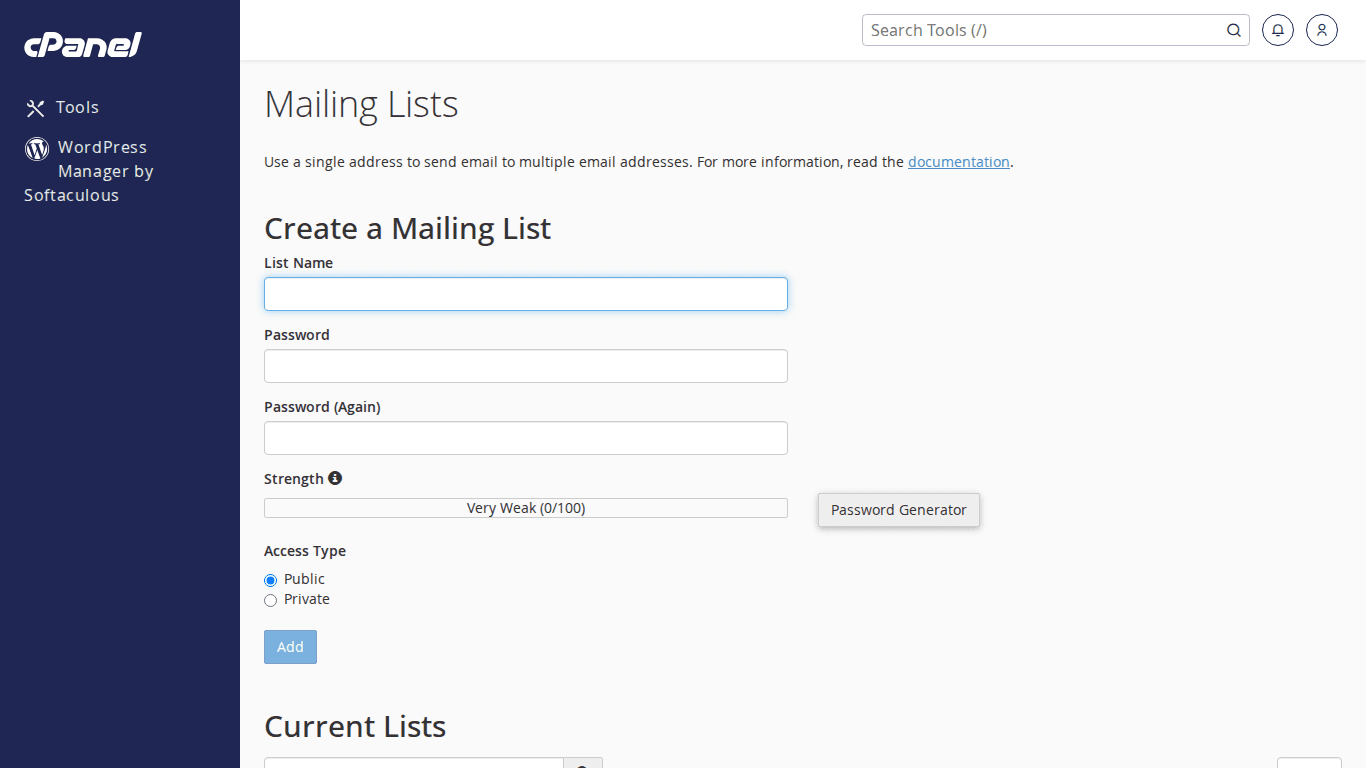Click the cPanel logo
Image resolution: width=1366 pixels, height=768 pixels.
(82, 44)
